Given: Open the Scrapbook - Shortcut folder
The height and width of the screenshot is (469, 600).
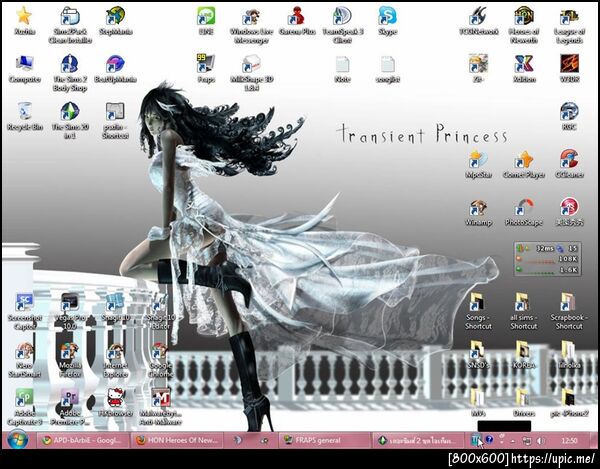Looking at the screenshot, I should pos(569,312).
